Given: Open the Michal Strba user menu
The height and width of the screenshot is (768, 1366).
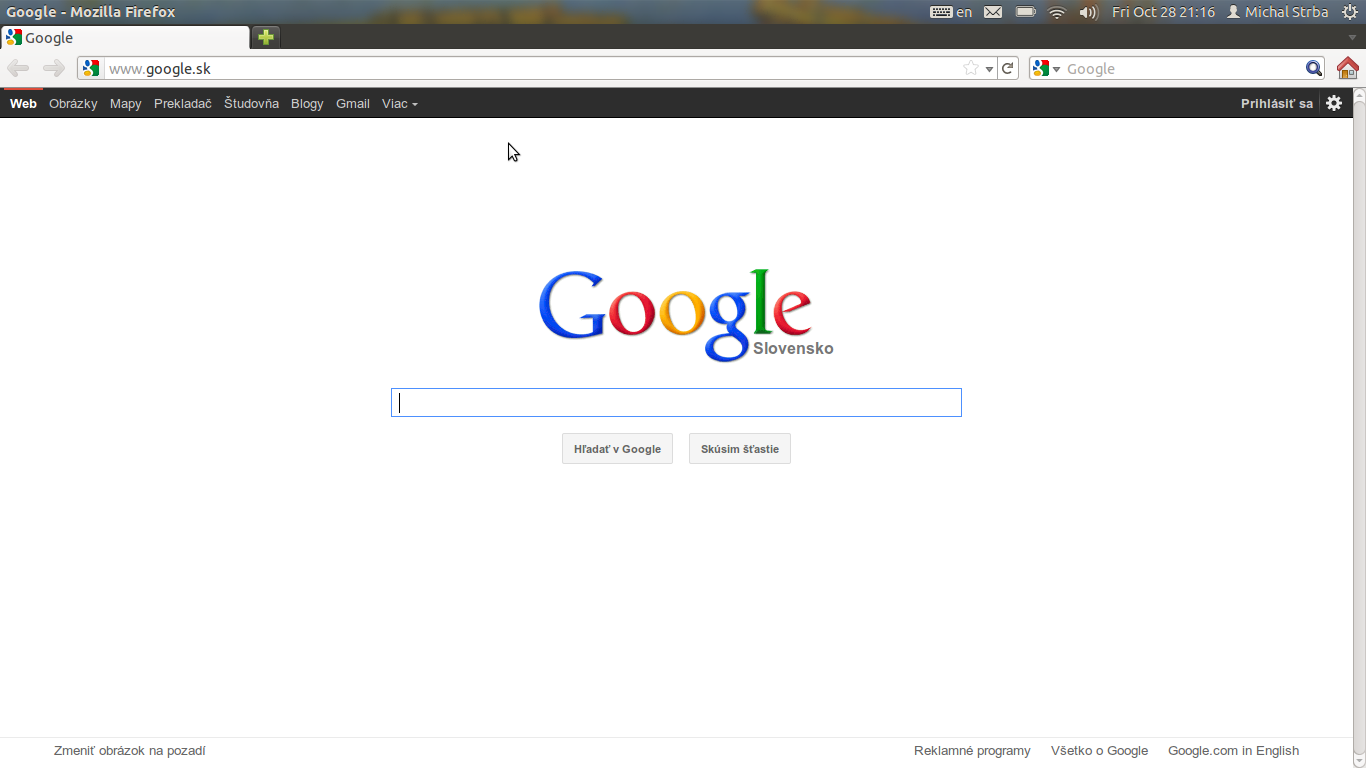Looking at the screenshot, I should [1277, 12].
